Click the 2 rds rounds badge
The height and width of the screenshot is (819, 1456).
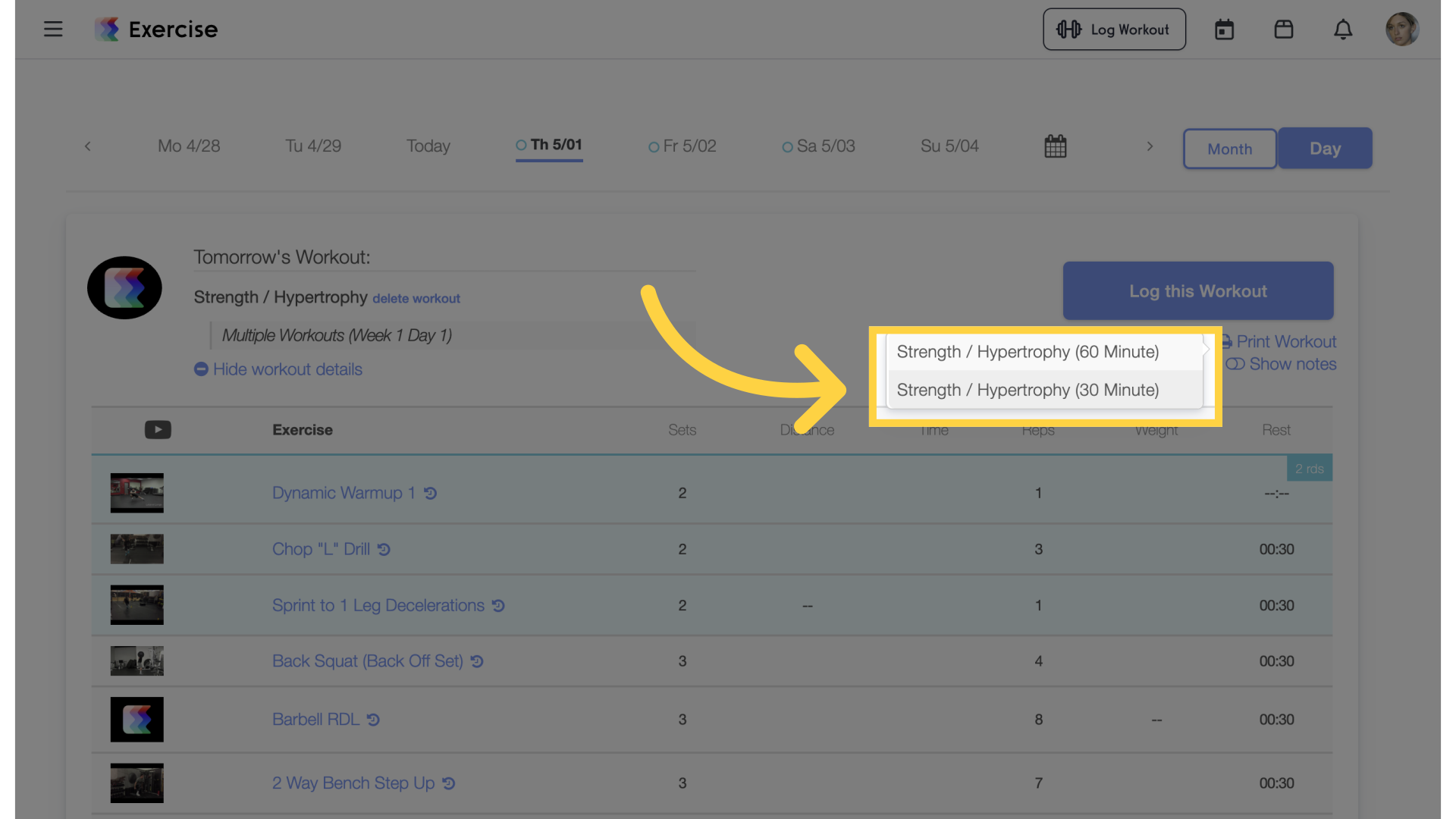(1310, 469)
